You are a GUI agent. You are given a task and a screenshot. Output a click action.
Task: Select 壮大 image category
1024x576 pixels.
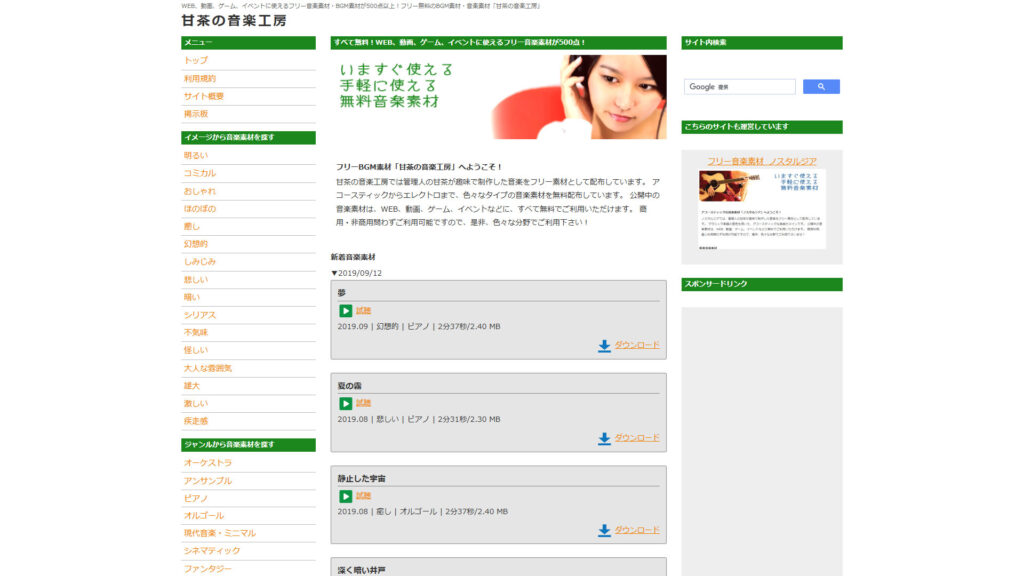(x=191, y=386)
